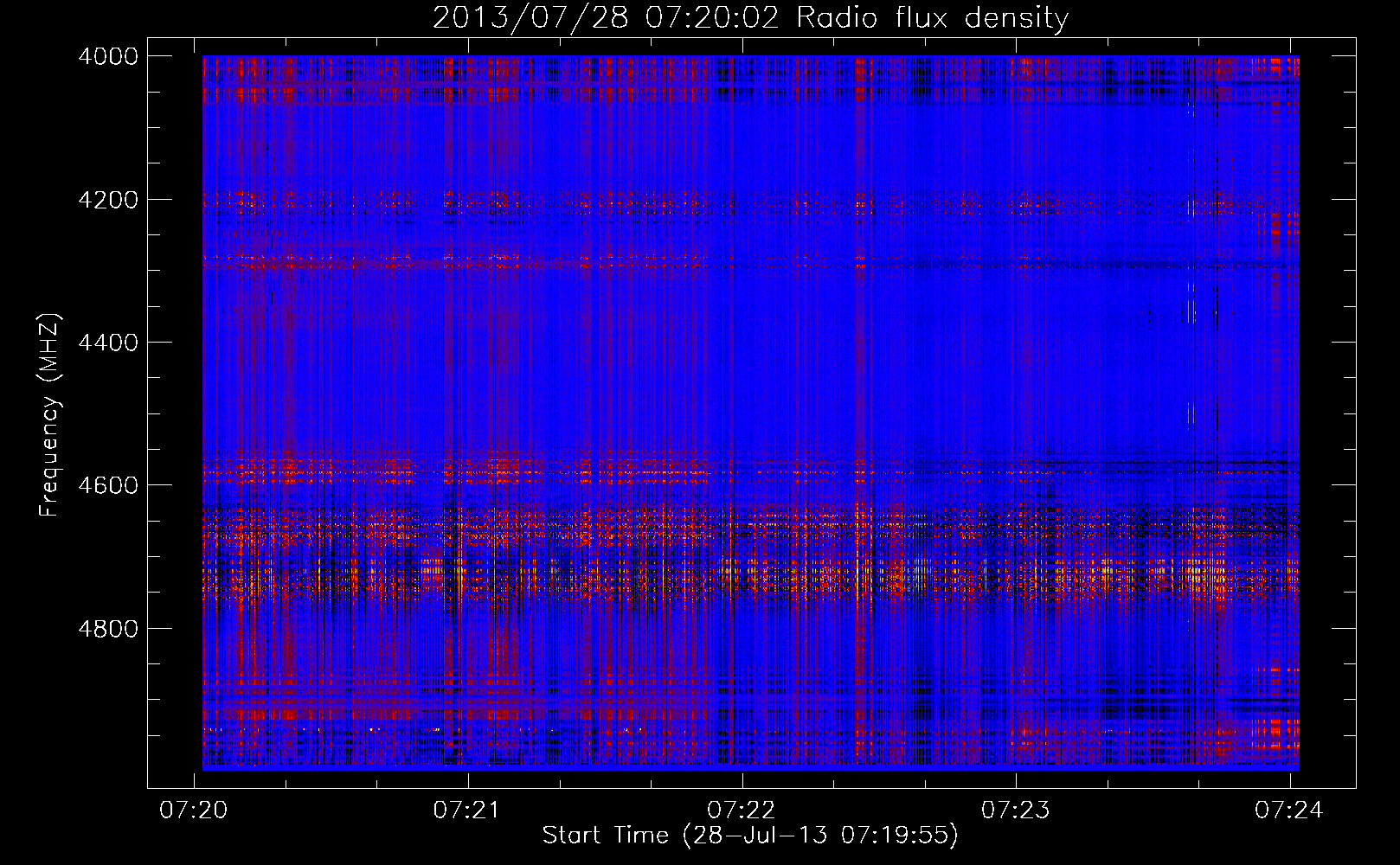Click the 4800 frequency tick label
The height and width of the screenshot is (865, 1400).
[x=108, y=629]
